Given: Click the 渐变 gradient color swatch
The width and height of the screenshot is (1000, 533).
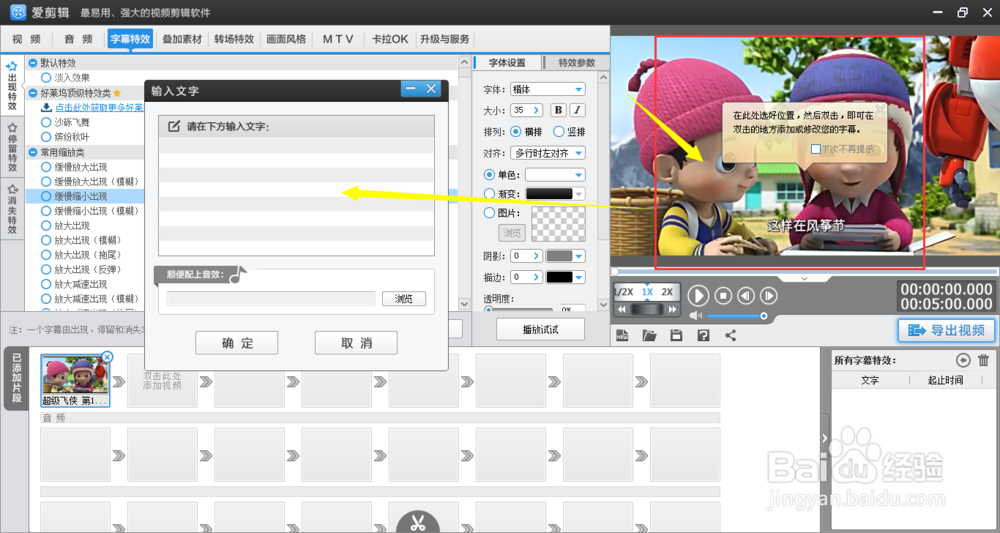Looking at the screenshot, I should point(549,194).
